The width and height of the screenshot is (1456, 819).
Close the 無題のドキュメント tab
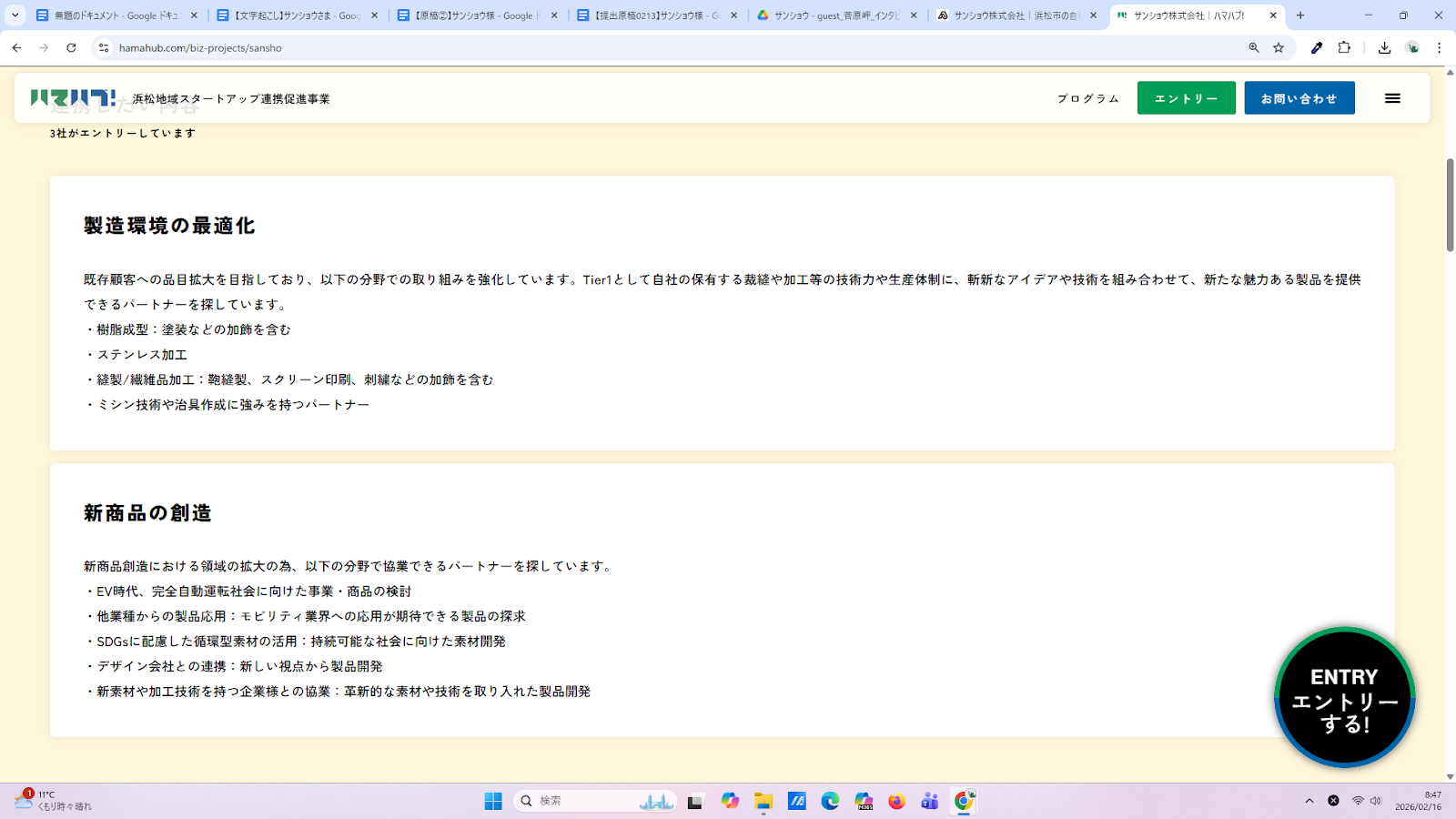coord(194,15)
